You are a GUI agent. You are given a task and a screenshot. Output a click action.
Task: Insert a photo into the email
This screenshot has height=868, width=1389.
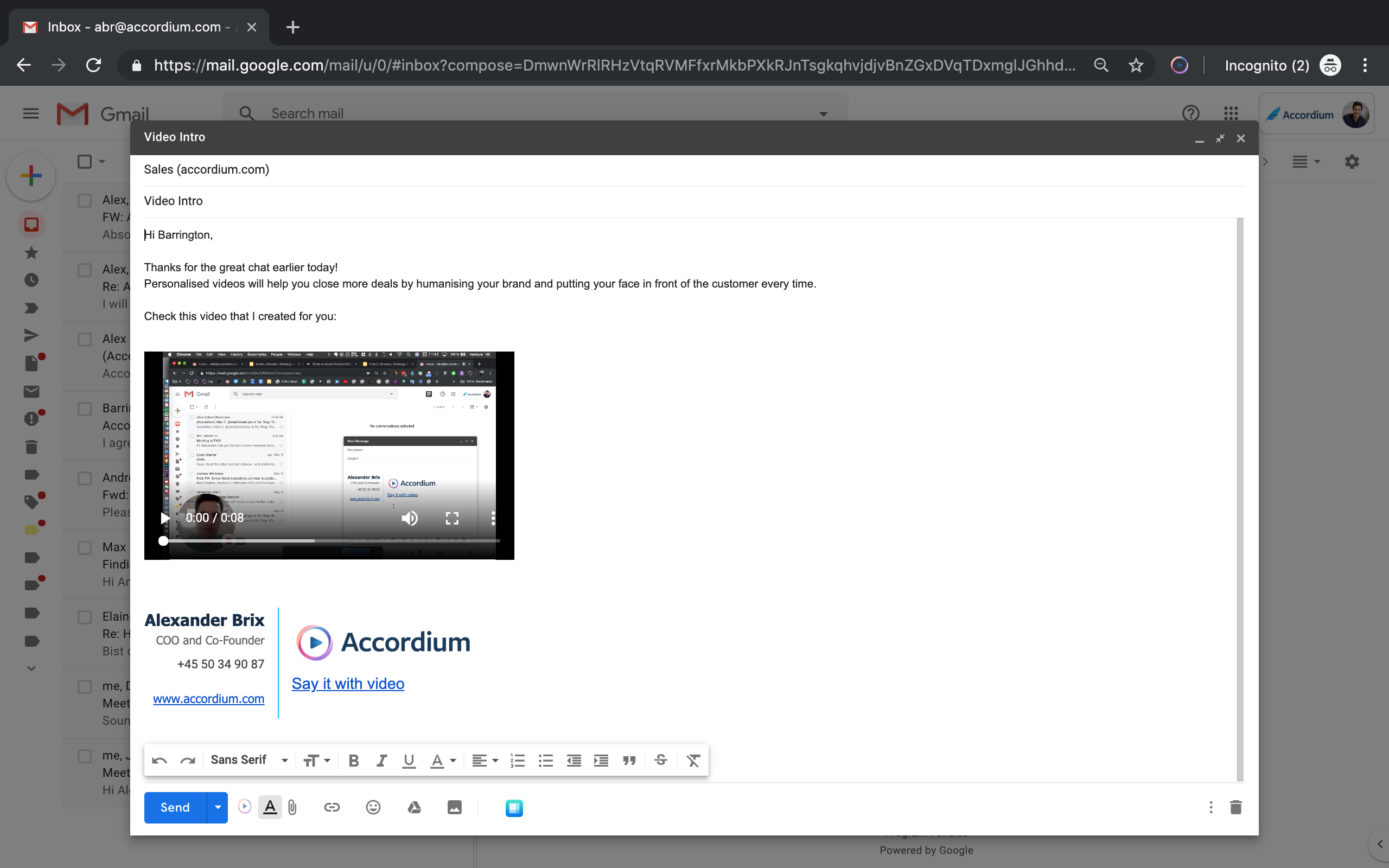tap(455, 808)
